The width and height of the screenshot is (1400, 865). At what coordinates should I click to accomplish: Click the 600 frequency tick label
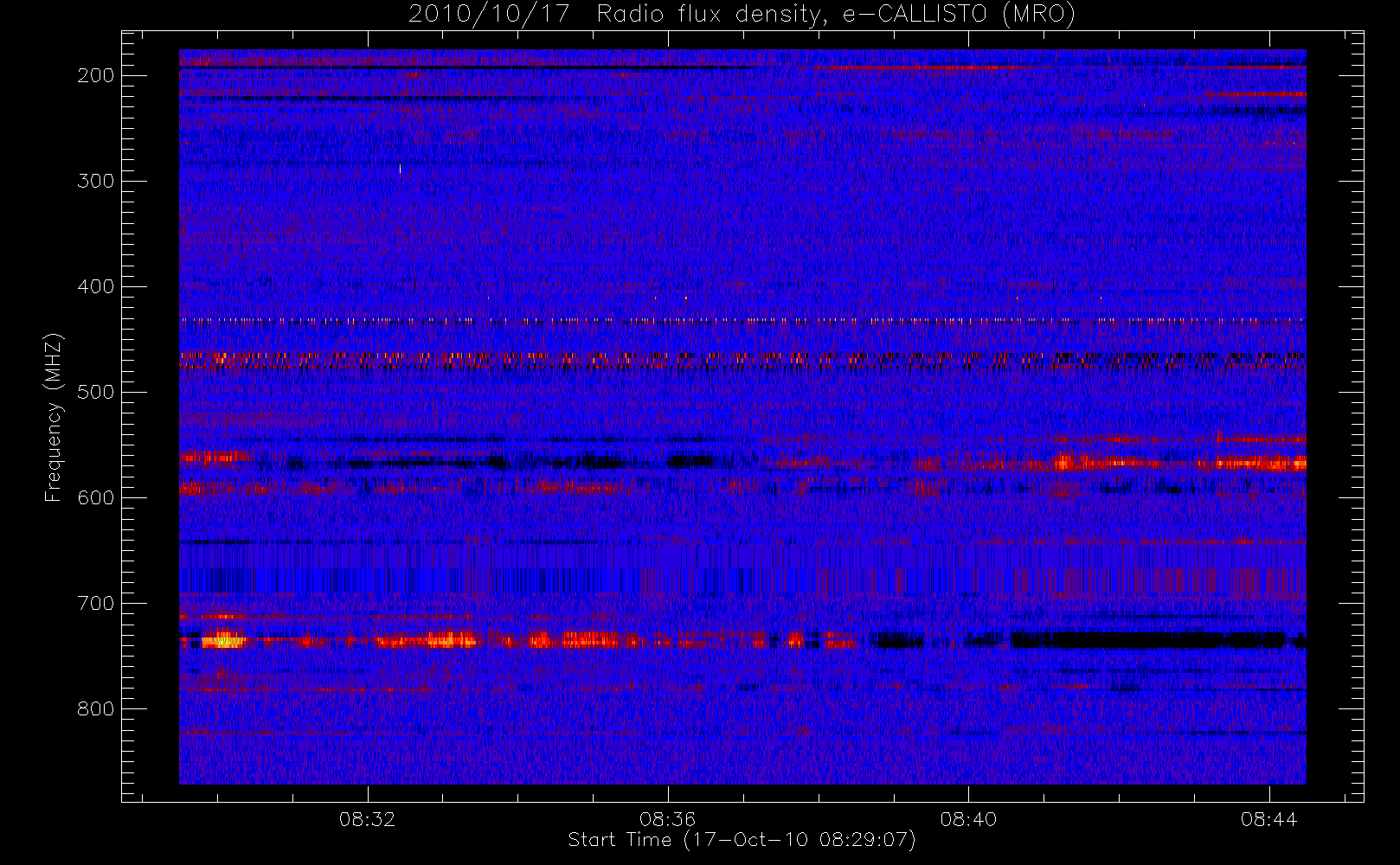point(96,497)
